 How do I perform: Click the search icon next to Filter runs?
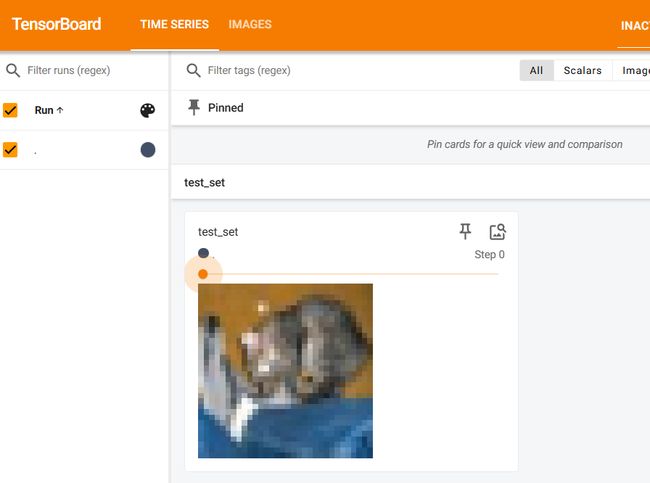click(x=13, y=70)
